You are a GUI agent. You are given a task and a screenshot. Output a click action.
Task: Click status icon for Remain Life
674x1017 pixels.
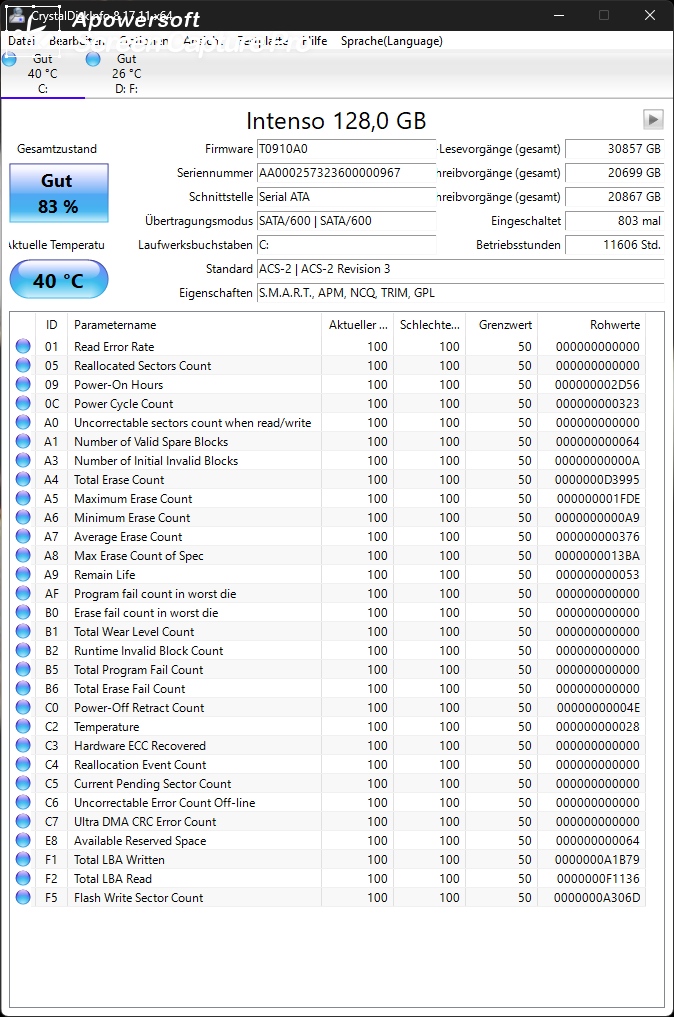click(23, 574)
